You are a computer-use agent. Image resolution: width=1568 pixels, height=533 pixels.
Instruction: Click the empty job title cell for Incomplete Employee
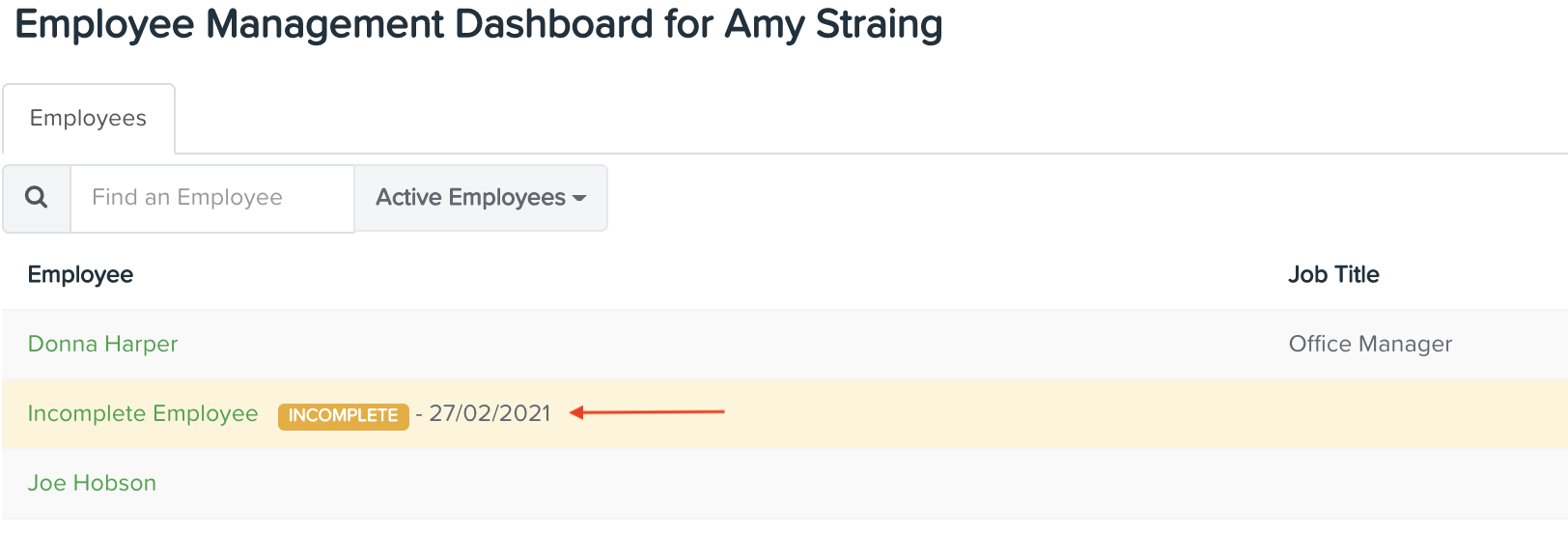pyautogui.click(x=1419, y=413)
